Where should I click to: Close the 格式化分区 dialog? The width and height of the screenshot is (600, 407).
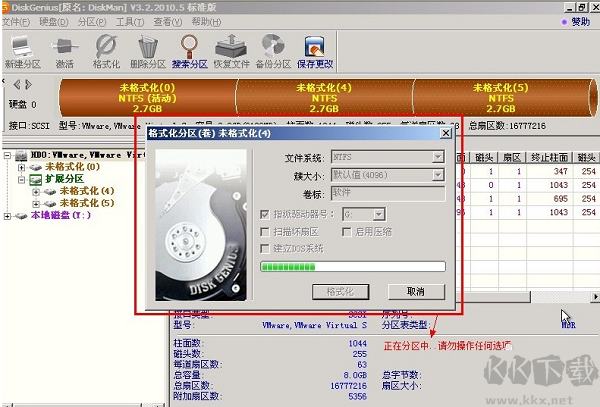[446, 133]
